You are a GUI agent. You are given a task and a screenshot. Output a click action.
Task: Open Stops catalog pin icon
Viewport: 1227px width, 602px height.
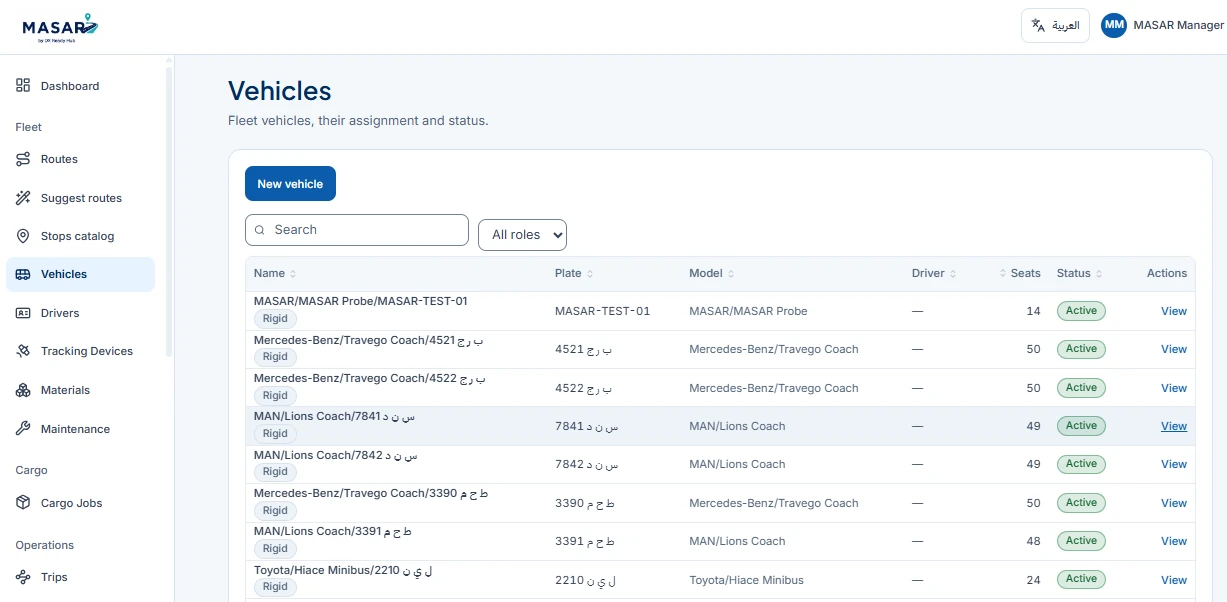tap(23, 236)
